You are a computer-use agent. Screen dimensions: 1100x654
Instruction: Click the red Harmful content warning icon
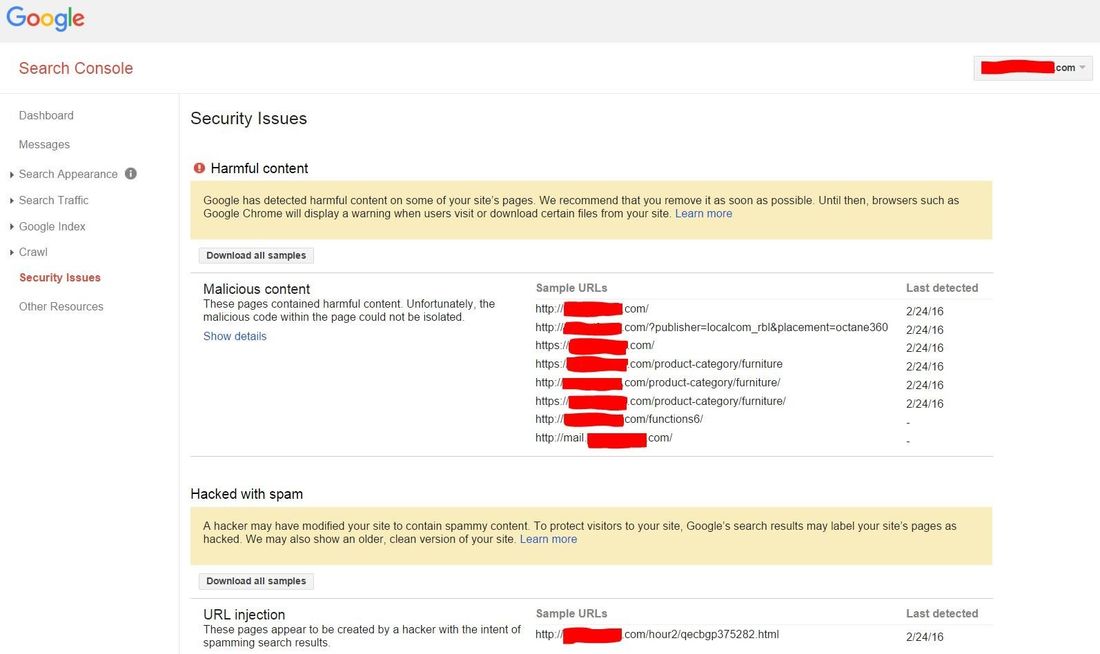[199, 168]
